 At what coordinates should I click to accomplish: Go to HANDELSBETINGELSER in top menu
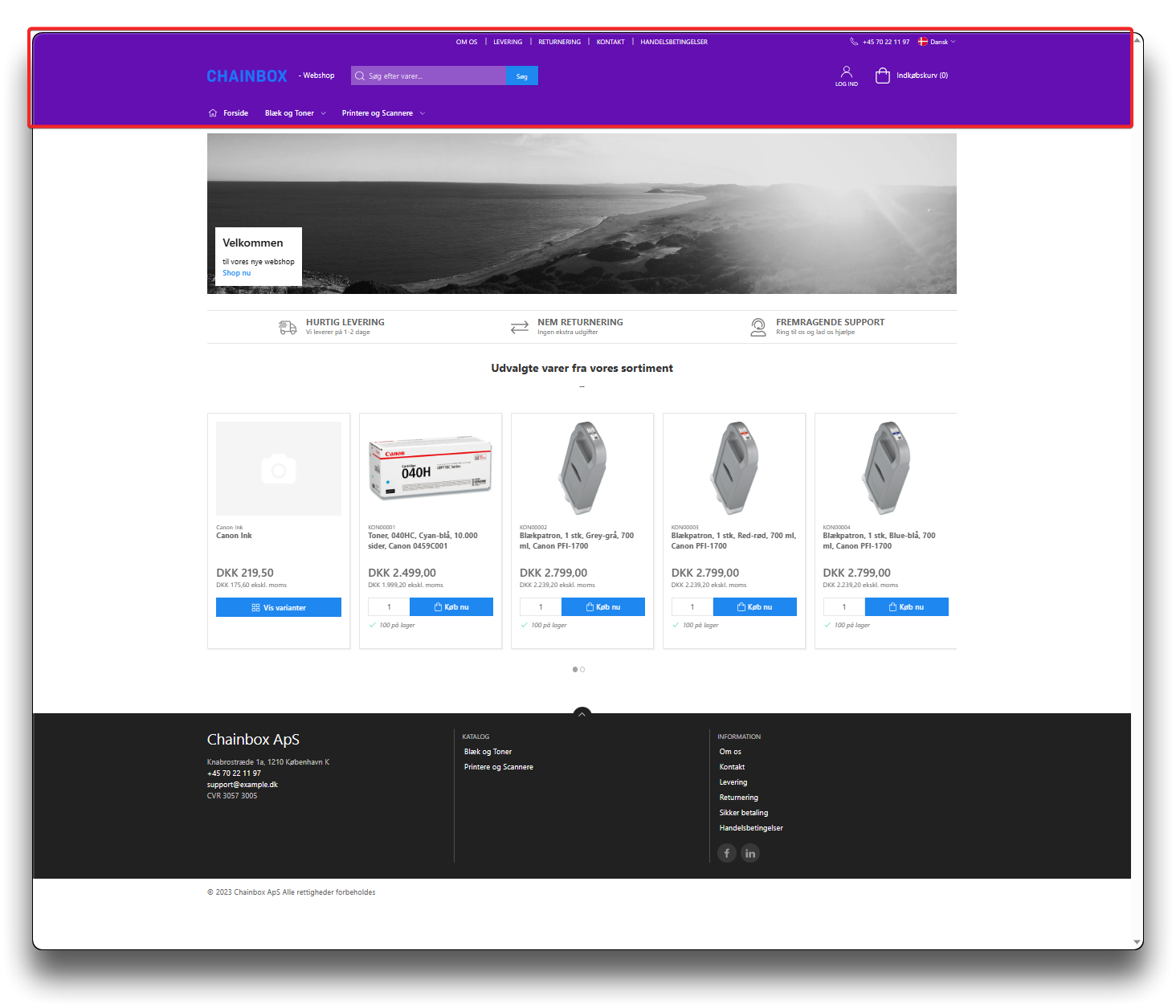(x=673, y=42)
